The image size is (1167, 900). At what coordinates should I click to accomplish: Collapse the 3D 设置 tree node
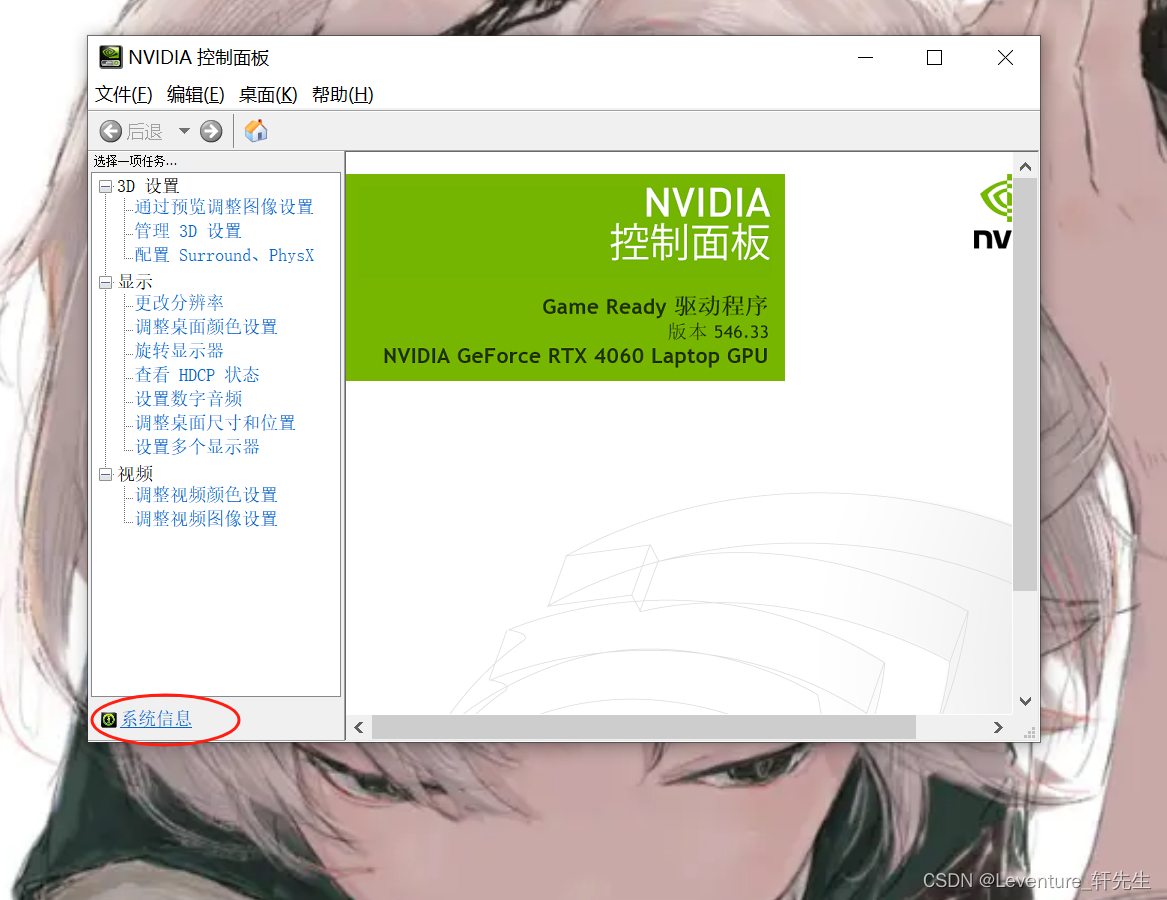106,186
